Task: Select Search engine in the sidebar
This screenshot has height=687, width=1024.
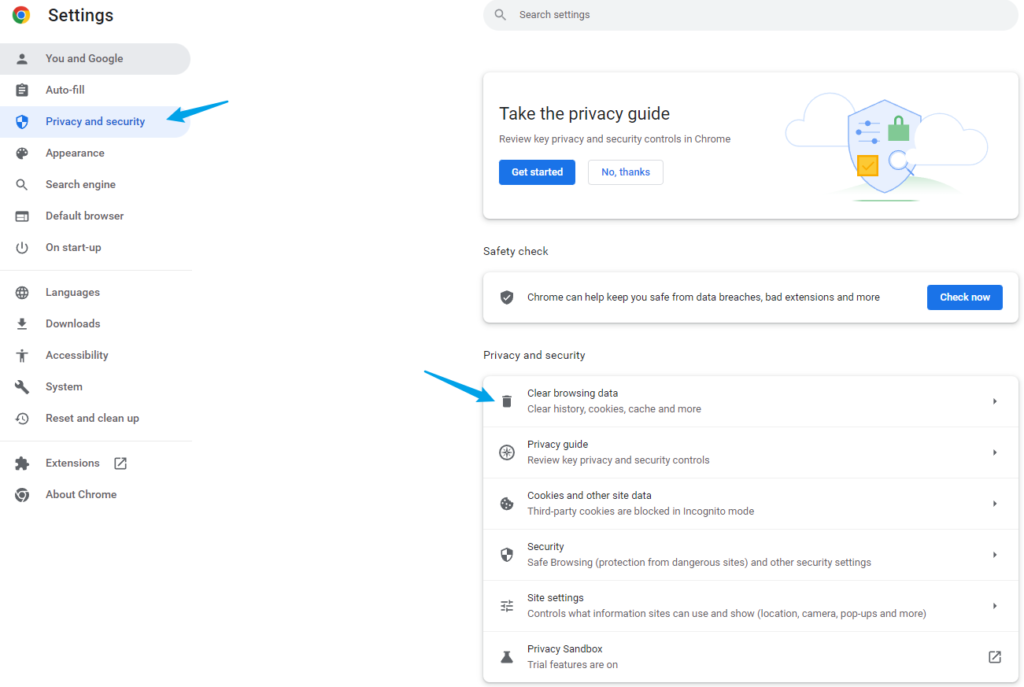Action: (x=80, y=185)
